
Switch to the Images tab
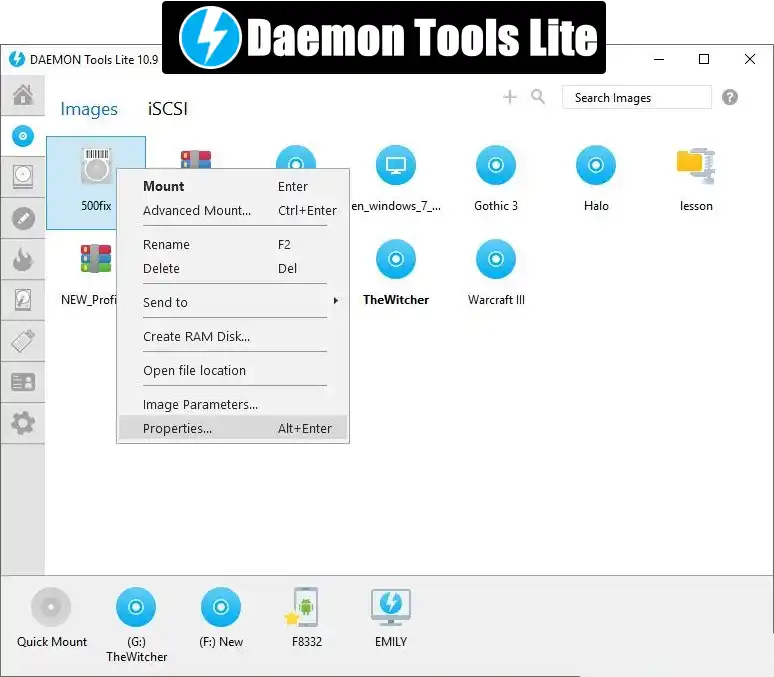pyautogui.click(x=89, y=109)
